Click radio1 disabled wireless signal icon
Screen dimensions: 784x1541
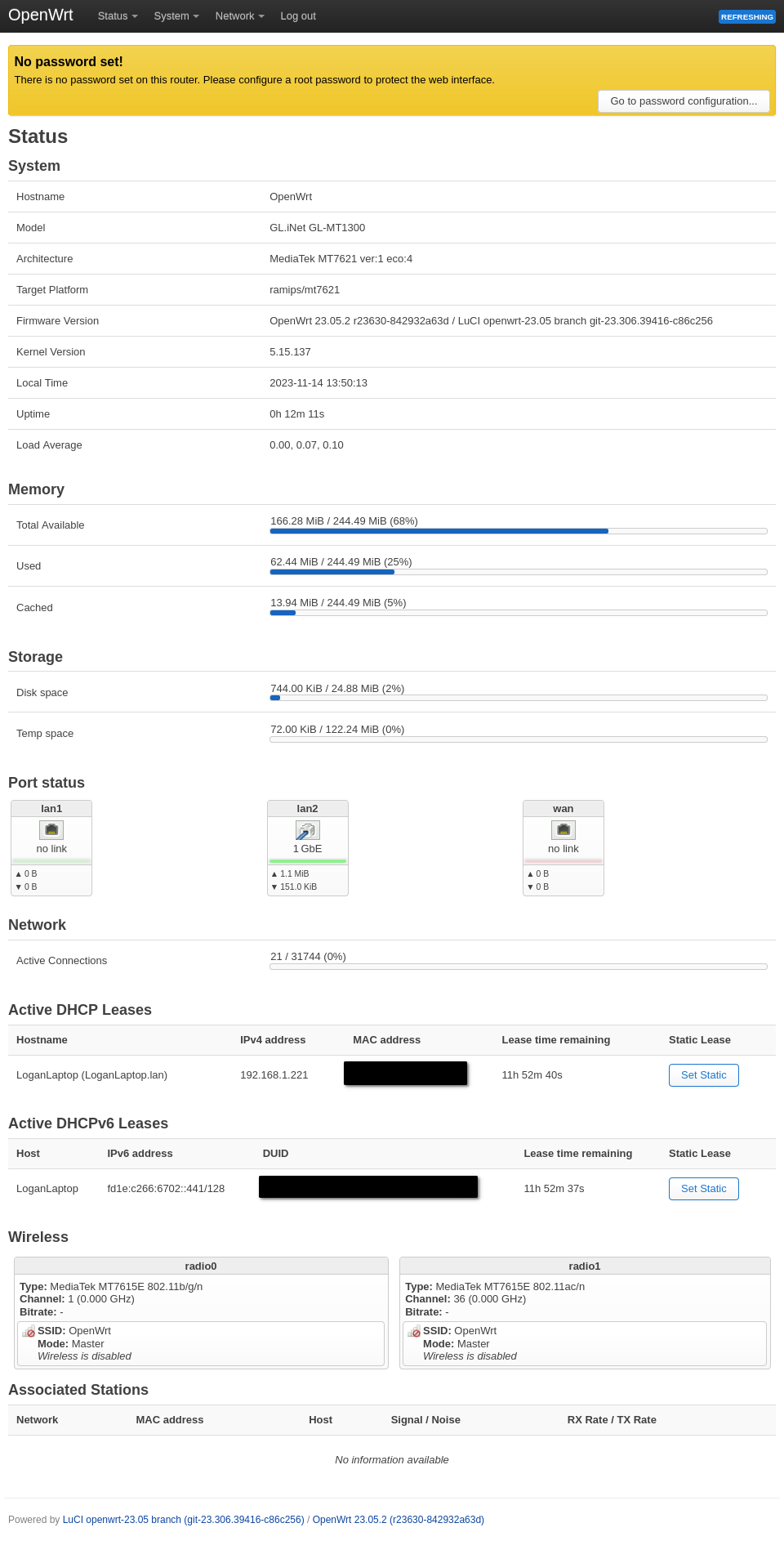(414, 1331)
